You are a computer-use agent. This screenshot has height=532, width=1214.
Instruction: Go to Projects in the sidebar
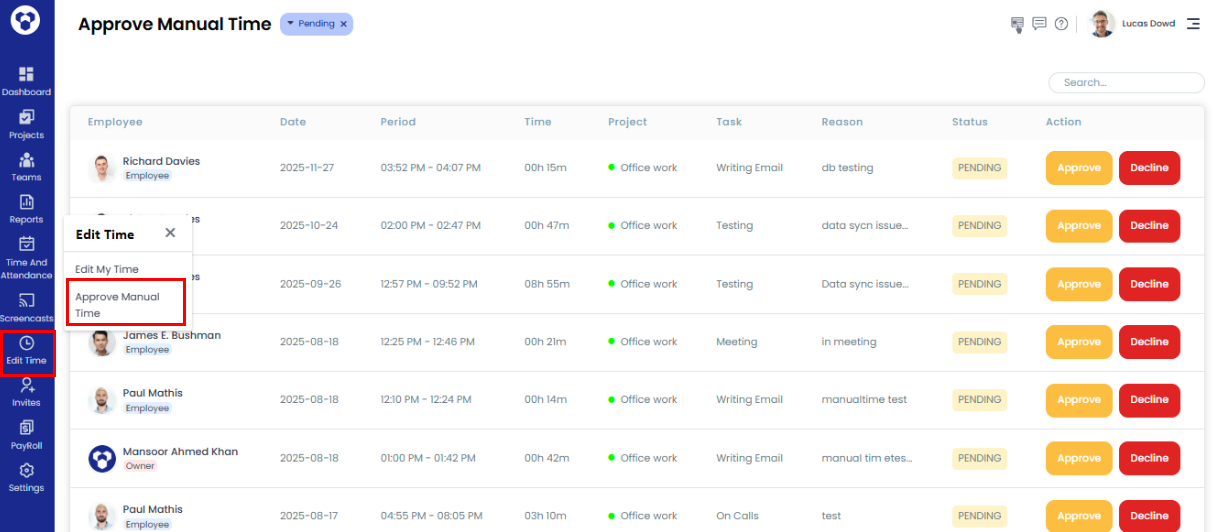26,124
